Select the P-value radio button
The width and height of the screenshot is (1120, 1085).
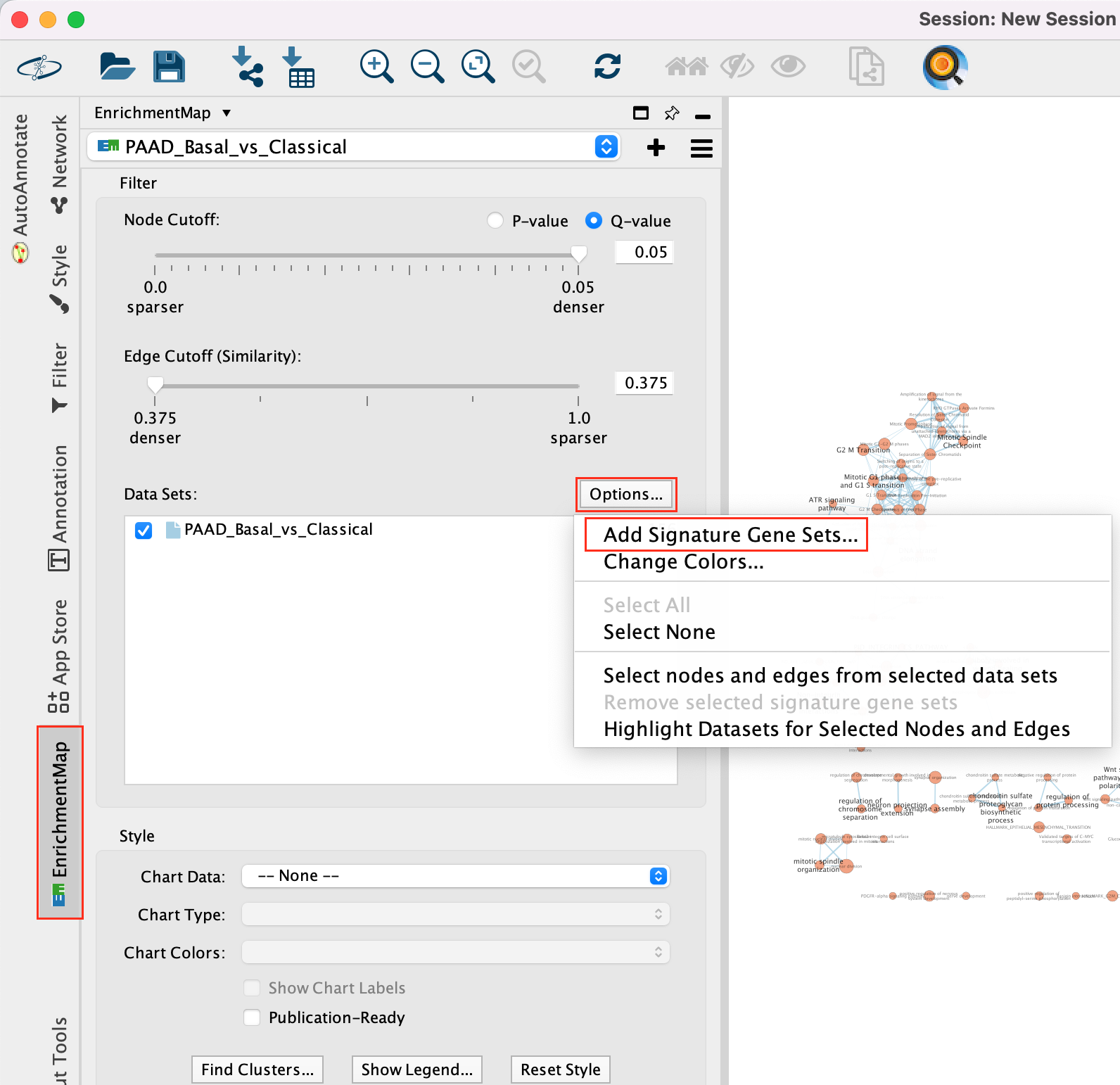tap(495, 221)
